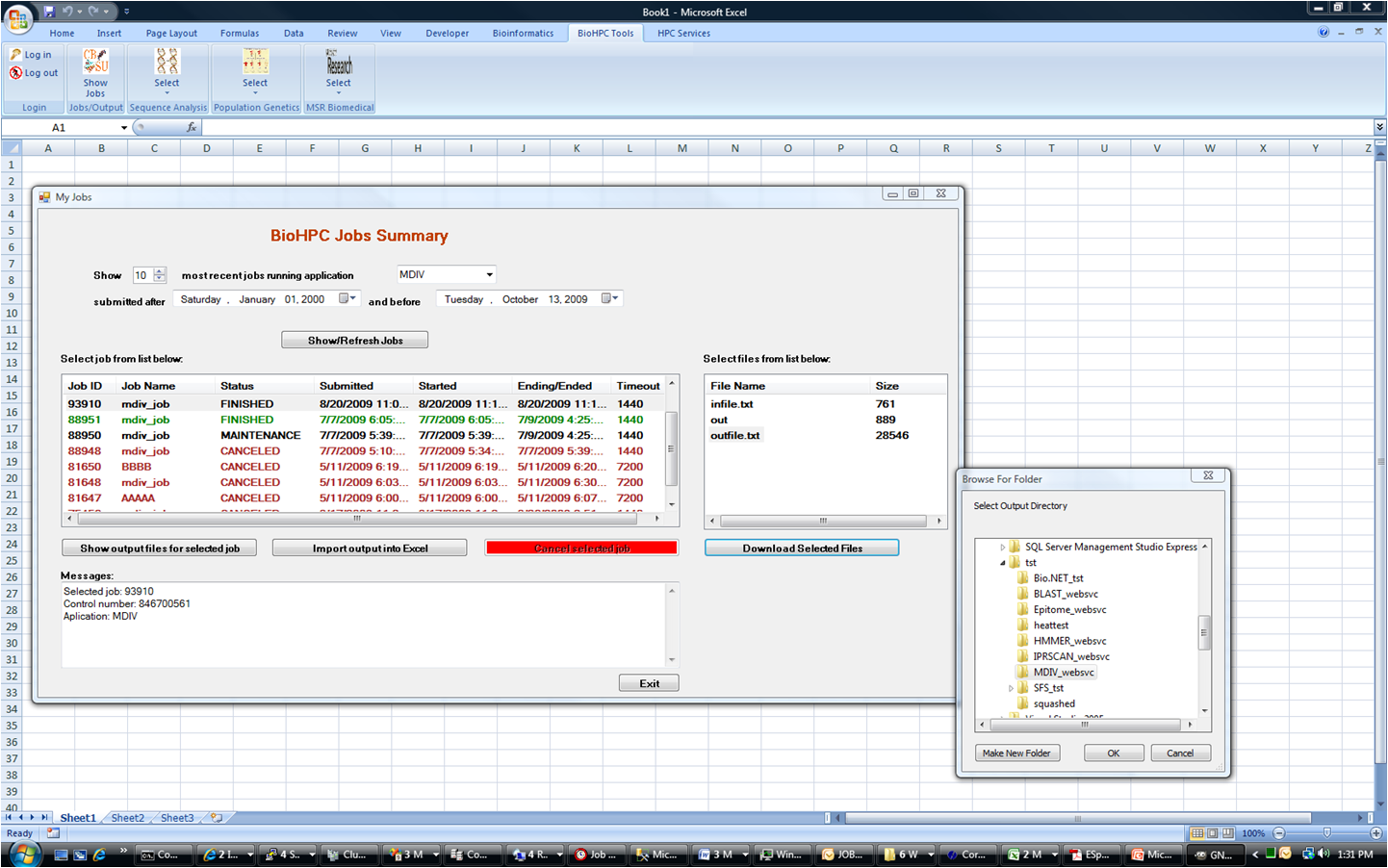Click Import output into Excel button
The width and height of the screenshot is (1388, 868).
coord(370,548)
